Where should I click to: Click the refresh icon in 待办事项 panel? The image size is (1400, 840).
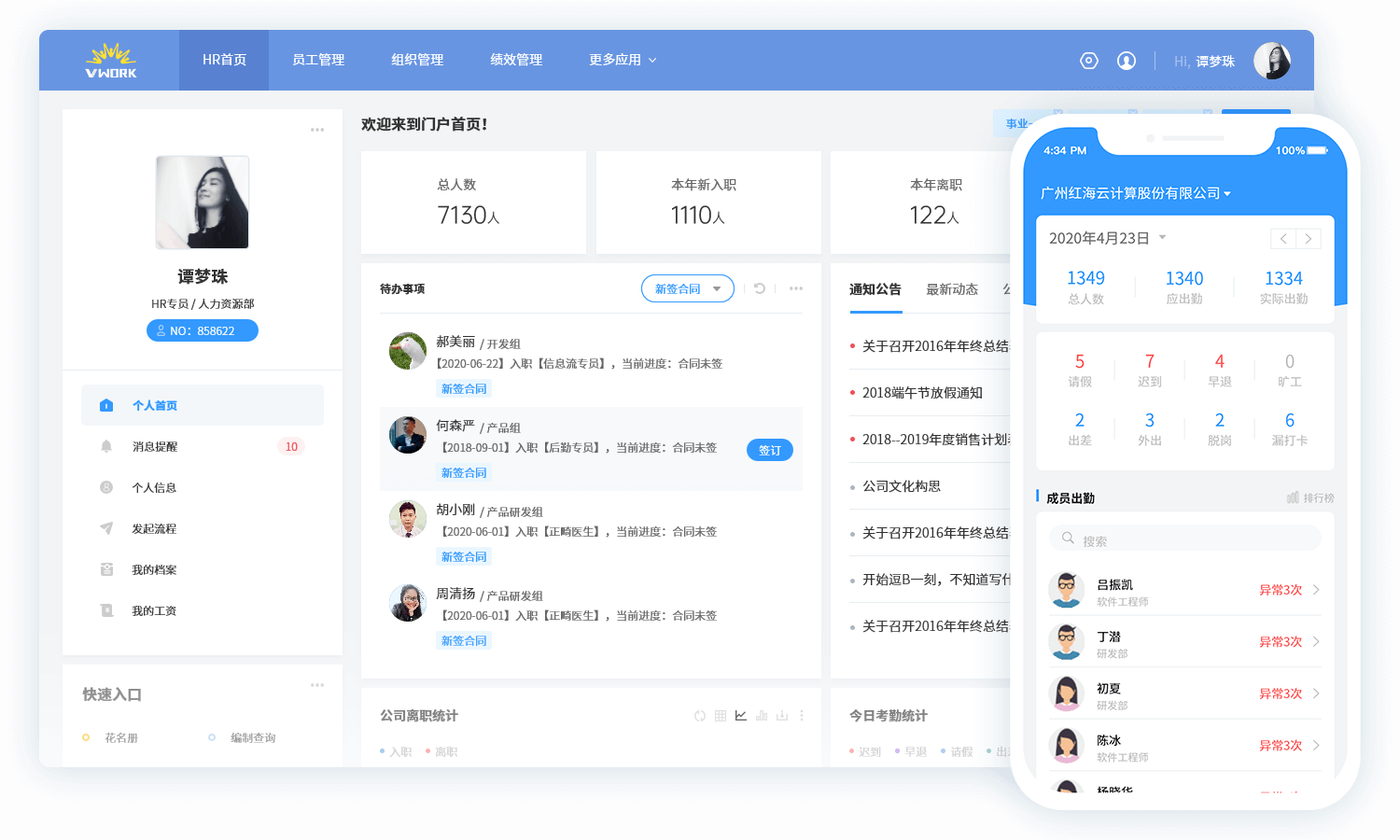760,288
